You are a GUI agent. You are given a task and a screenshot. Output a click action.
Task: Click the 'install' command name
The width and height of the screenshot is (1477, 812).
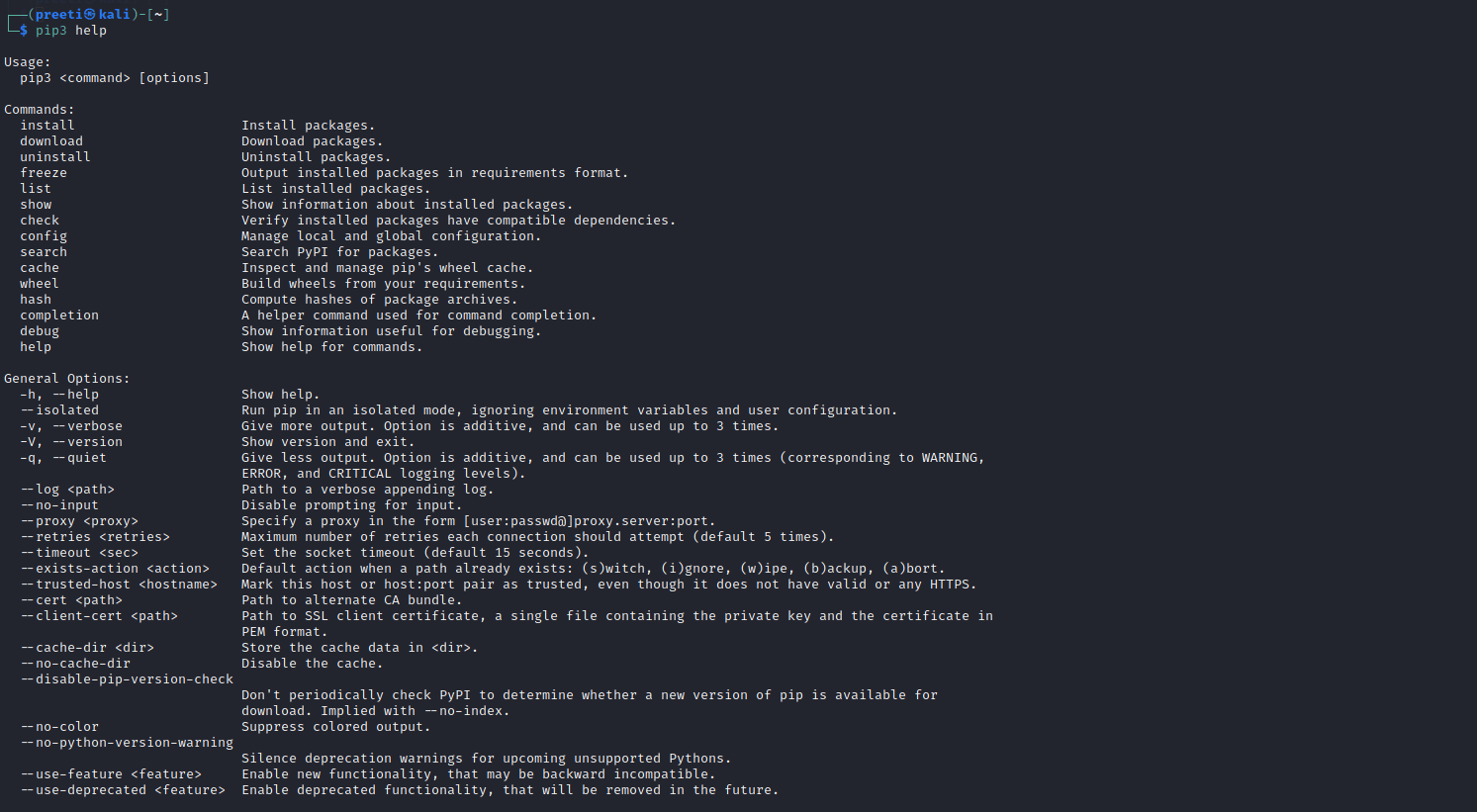pyautogui.click(x=47, y=126)
